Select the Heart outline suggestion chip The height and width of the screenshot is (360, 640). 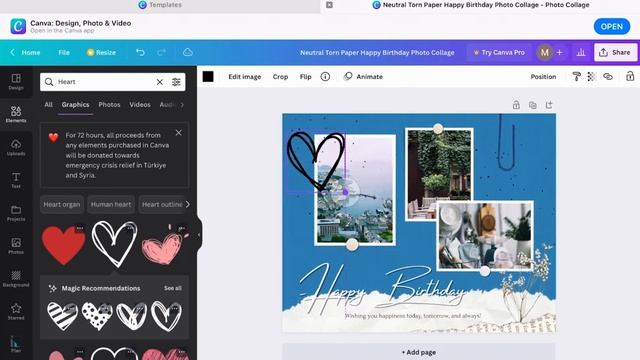click(162, 204)
